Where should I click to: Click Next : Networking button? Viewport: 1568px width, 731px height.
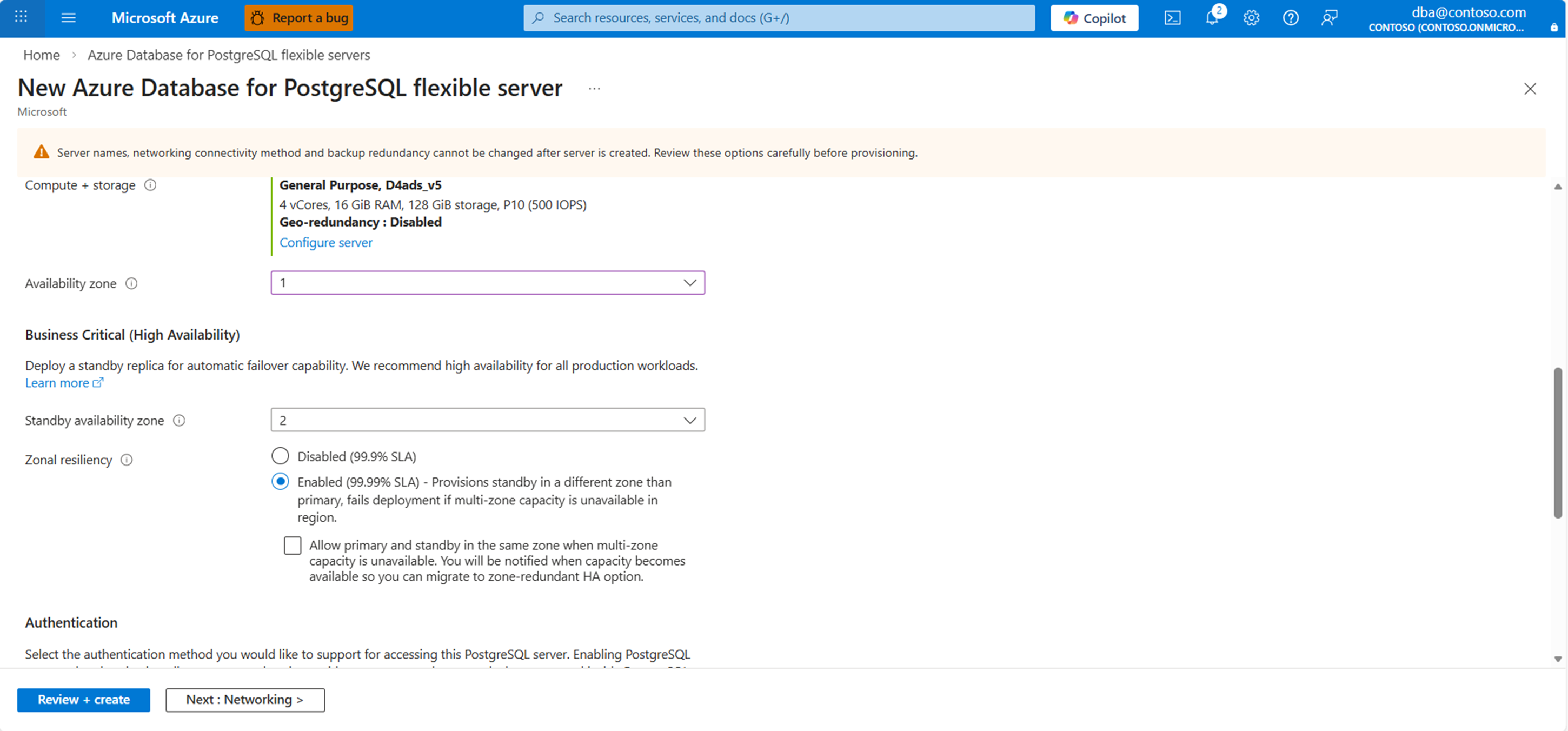click(x=245, y=699)
